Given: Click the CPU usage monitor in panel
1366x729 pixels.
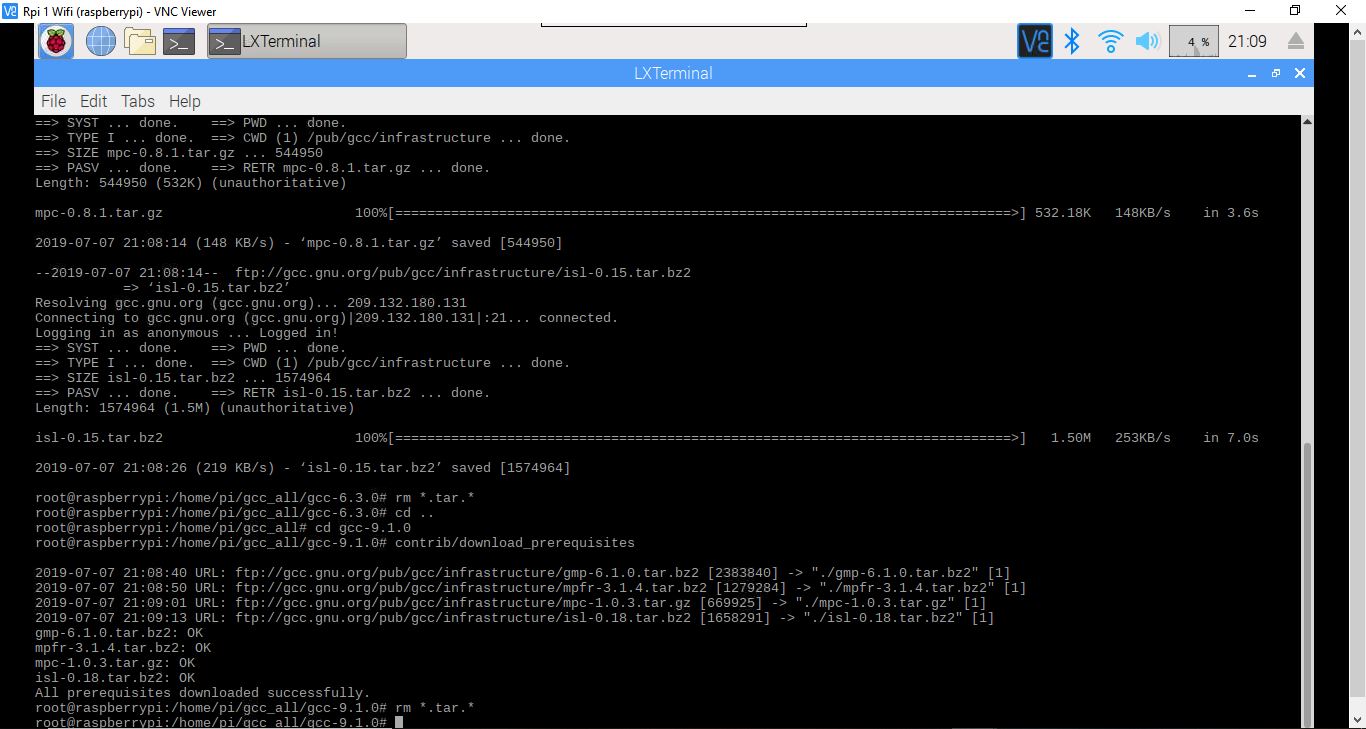Looking at the screenshot, I should [1193, 41].
